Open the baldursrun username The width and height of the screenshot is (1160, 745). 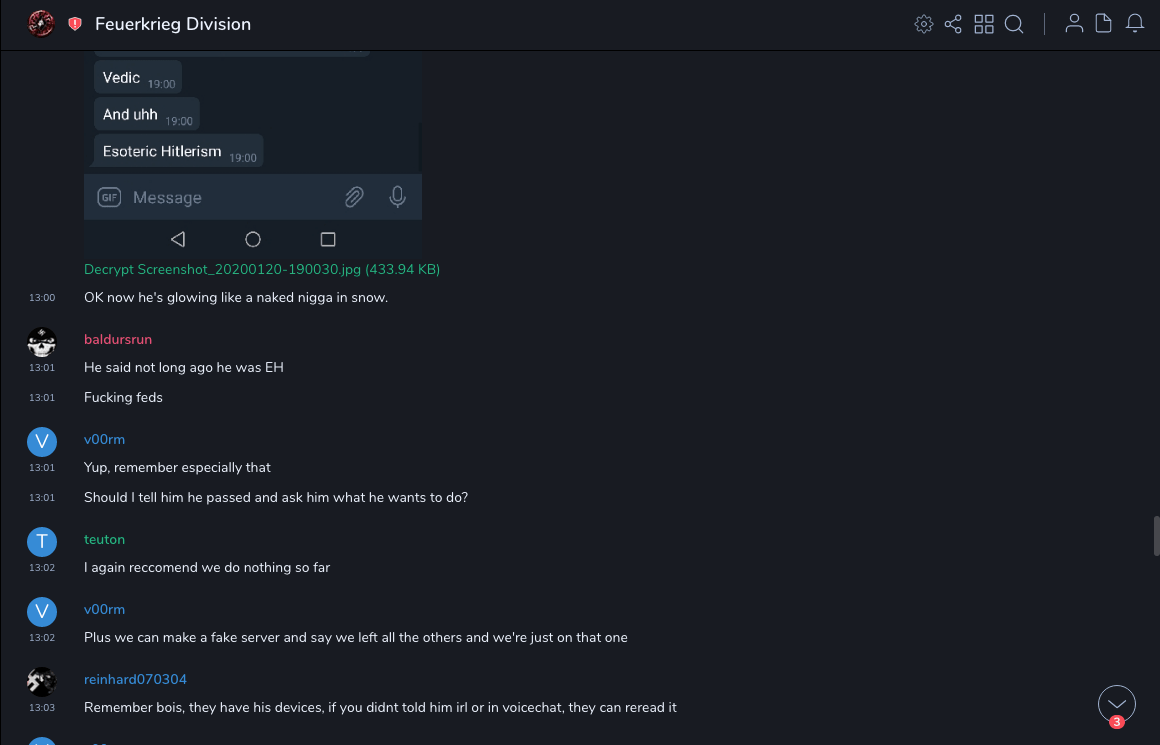click(x=118, y=339)
